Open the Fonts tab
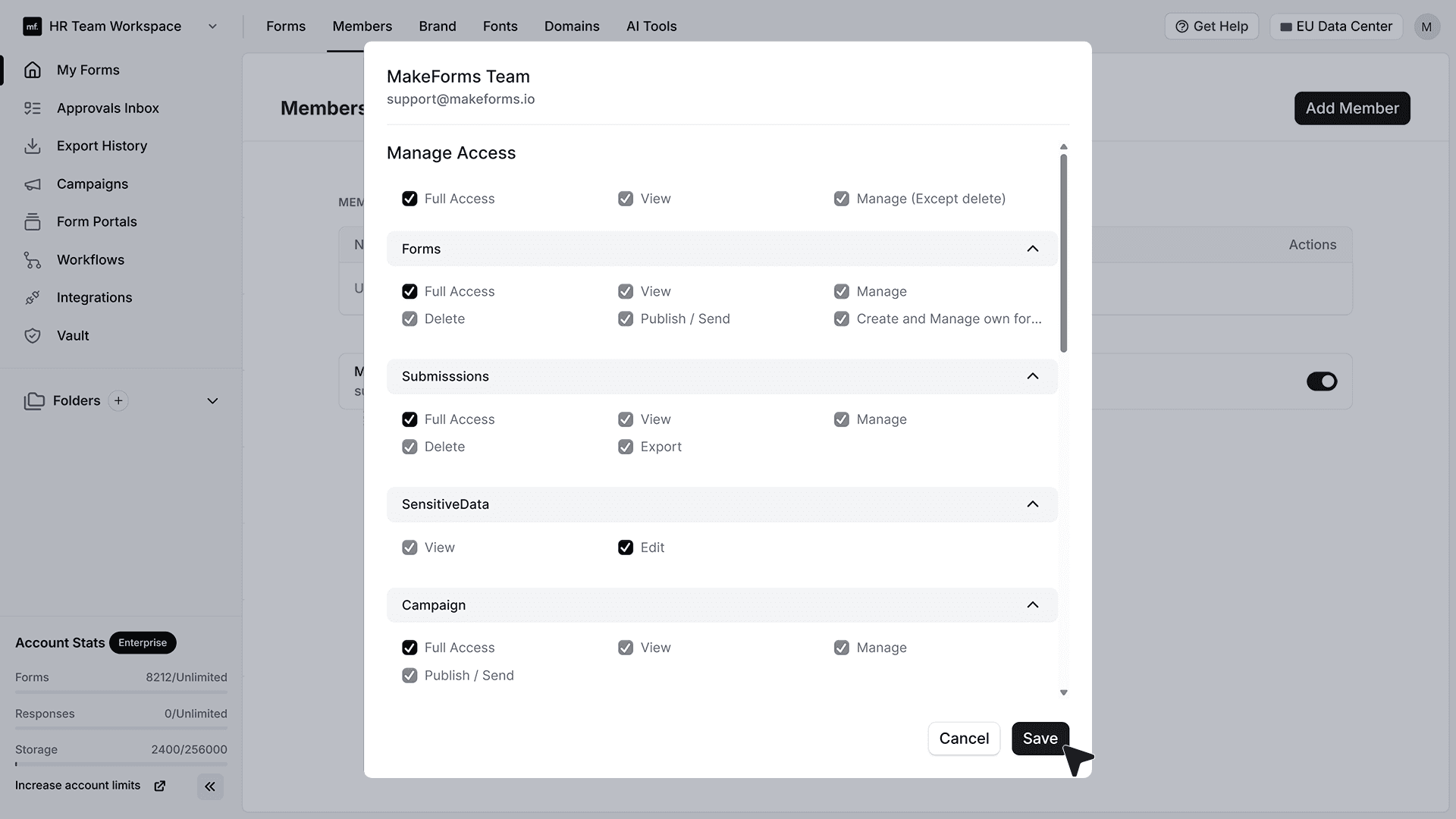Viewport: 1456px width, 819px height. (x=500, y=27)
